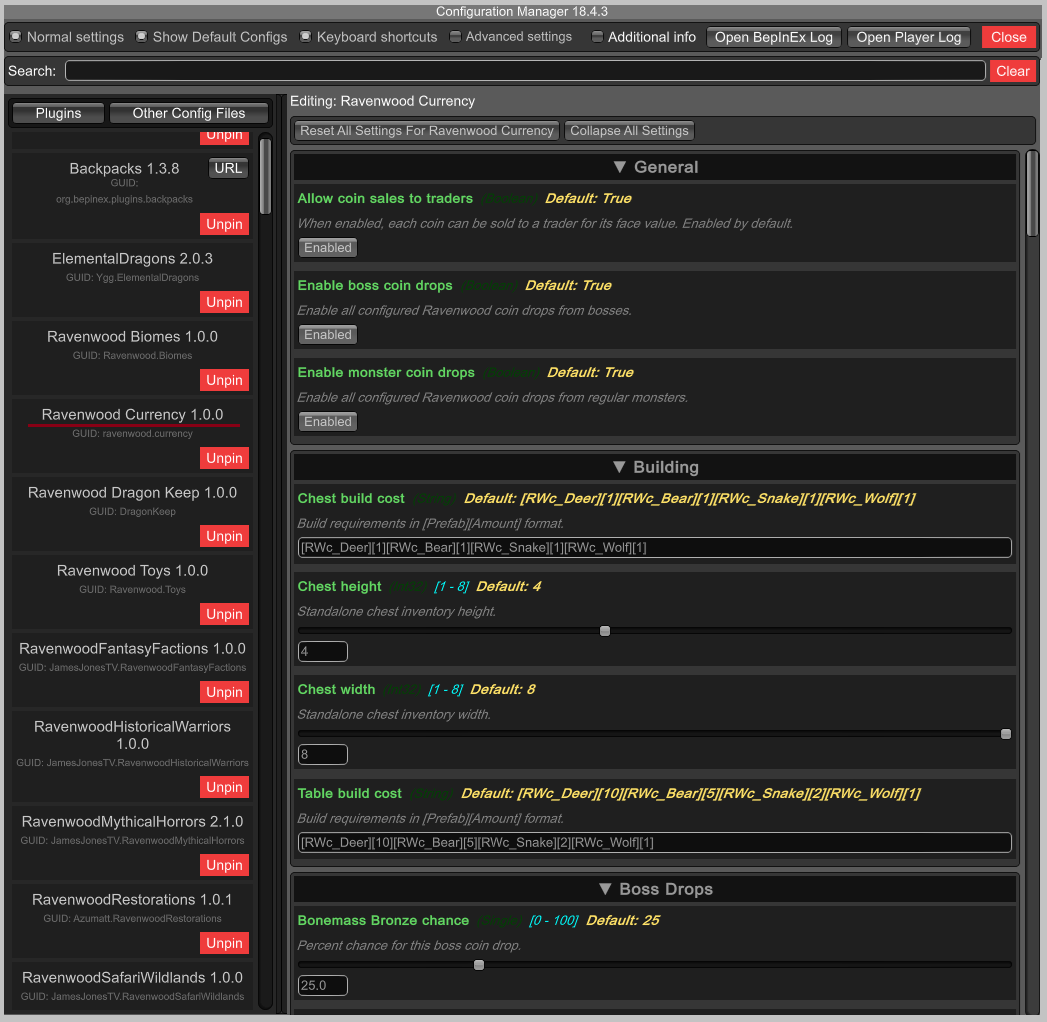Click 'Allow coin sales to traders' label

pos(385,198)
